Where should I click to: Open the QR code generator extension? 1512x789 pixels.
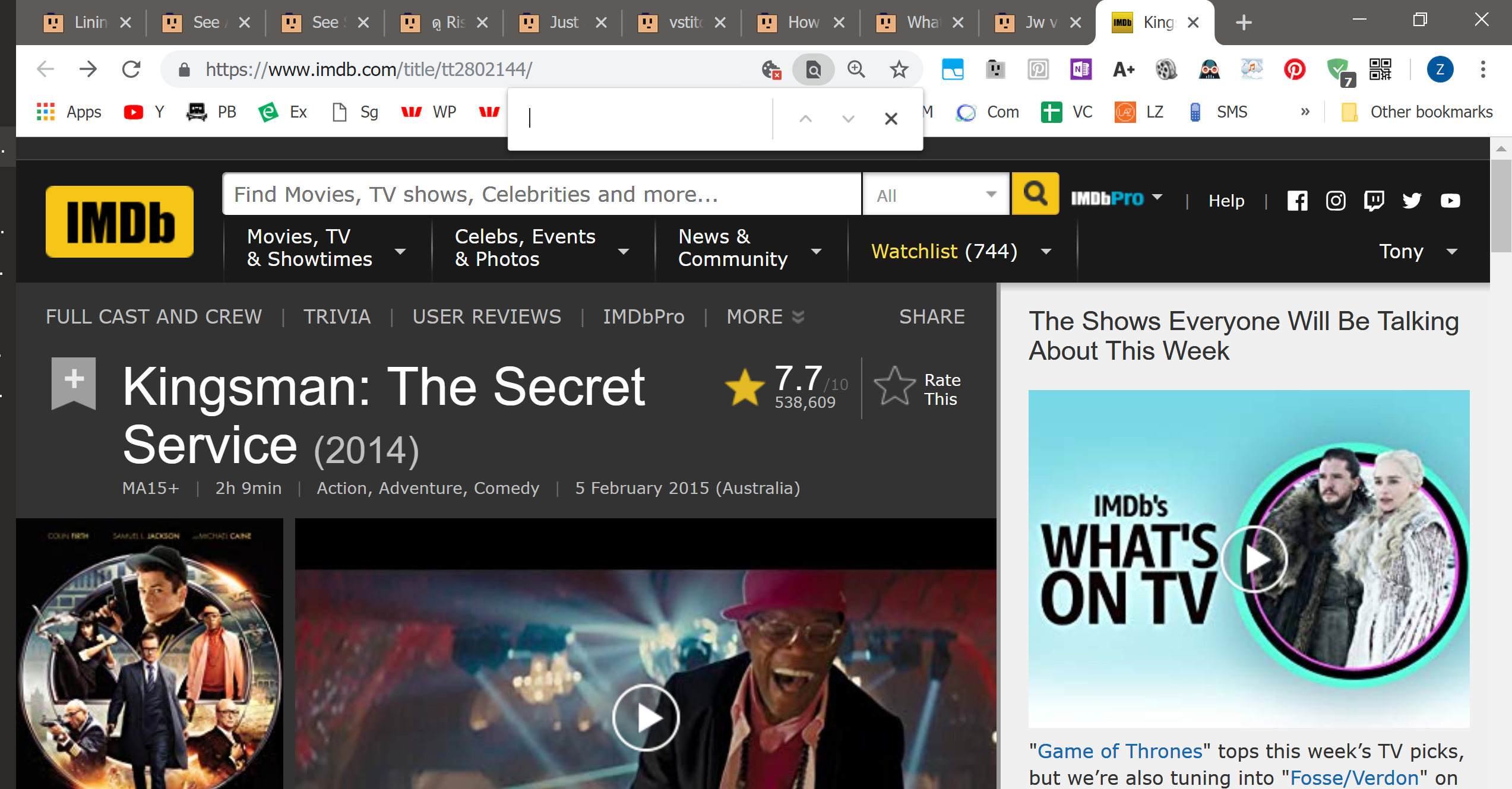1381,69
